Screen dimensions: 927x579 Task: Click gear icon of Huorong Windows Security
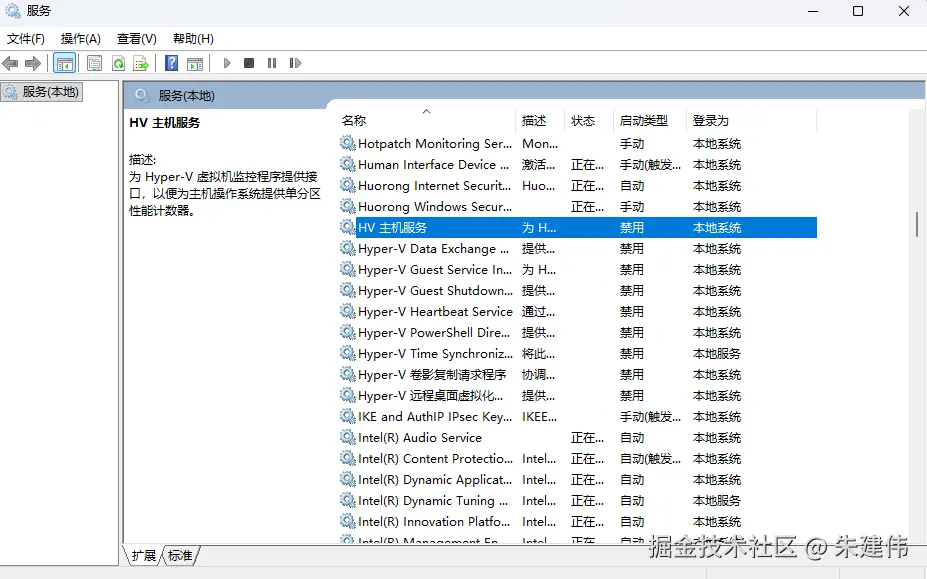[x=348, y=206]
